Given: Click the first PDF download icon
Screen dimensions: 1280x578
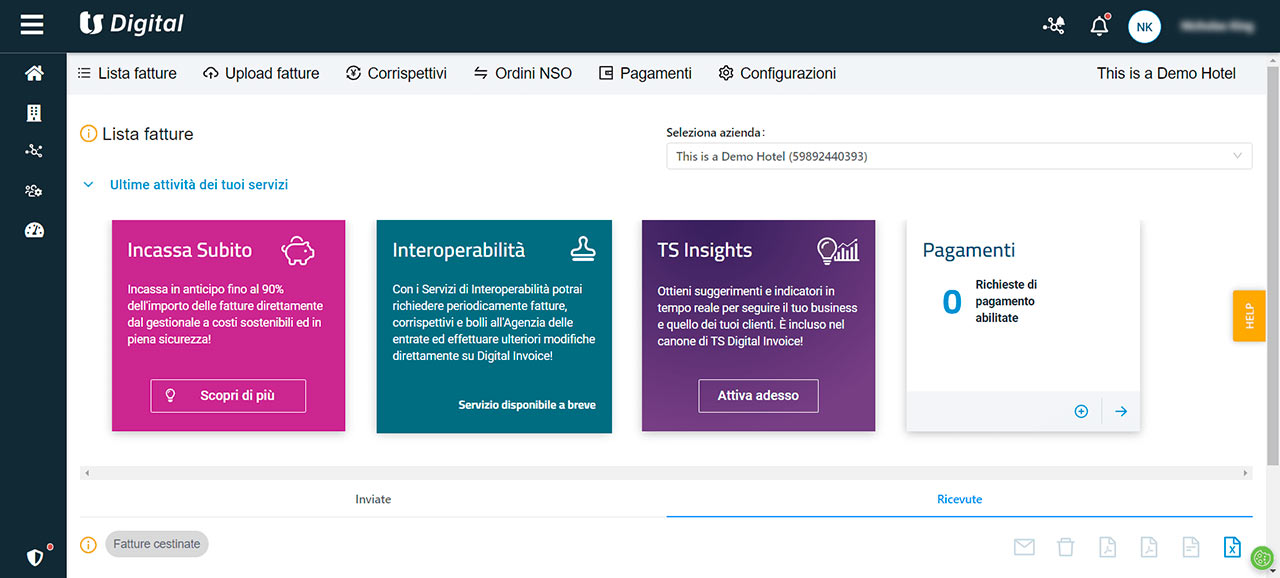Looking at the screenshot, I should [x=1108, y=547].
